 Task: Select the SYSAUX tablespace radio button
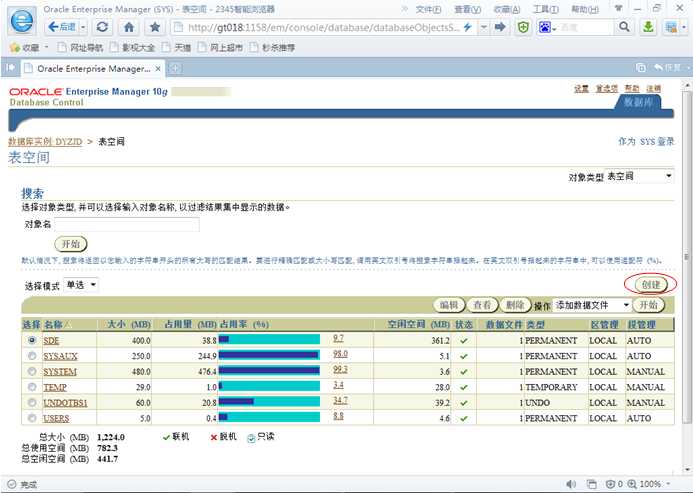pos(32,356)
